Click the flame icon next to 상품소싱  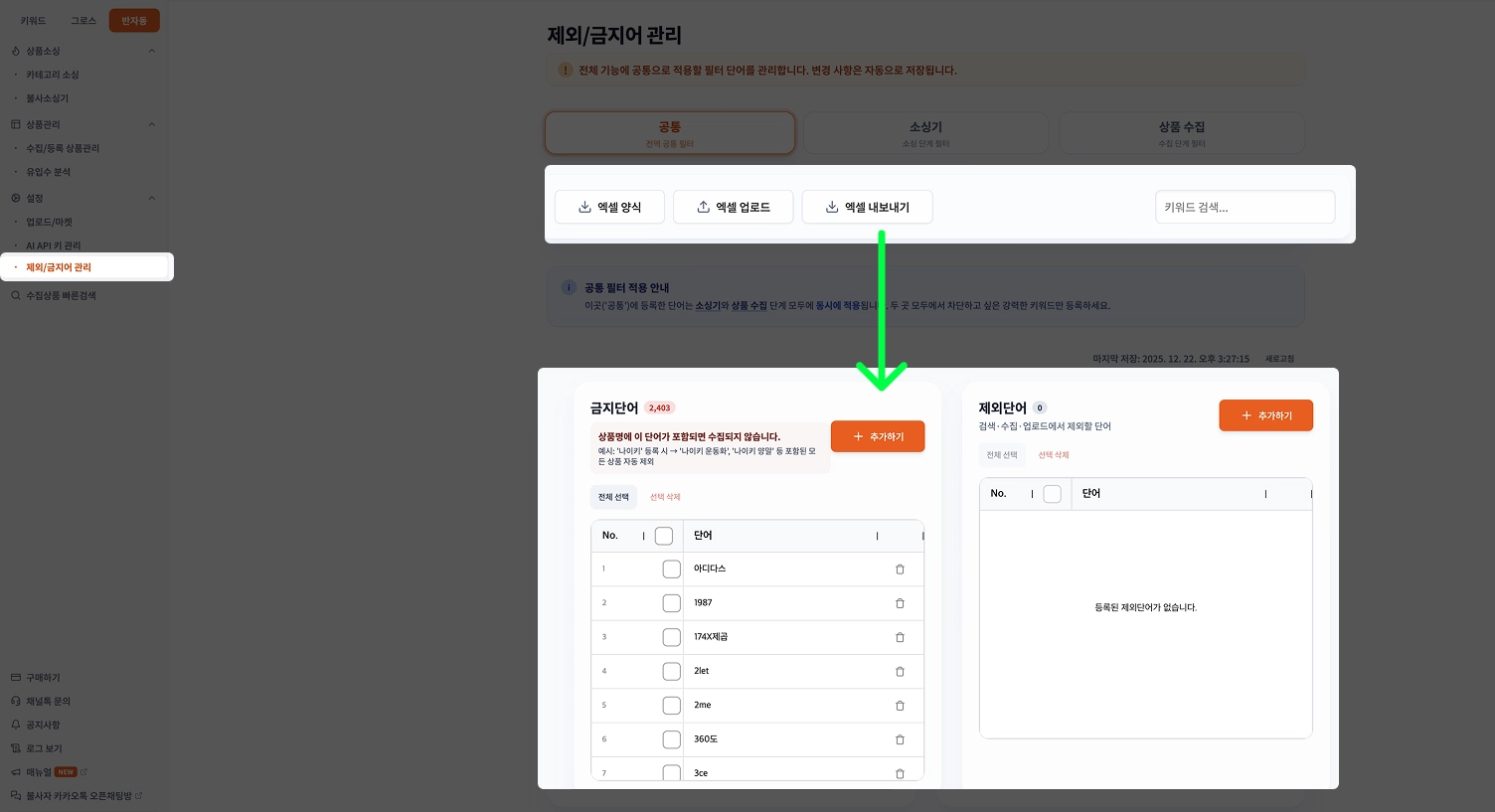16,51
